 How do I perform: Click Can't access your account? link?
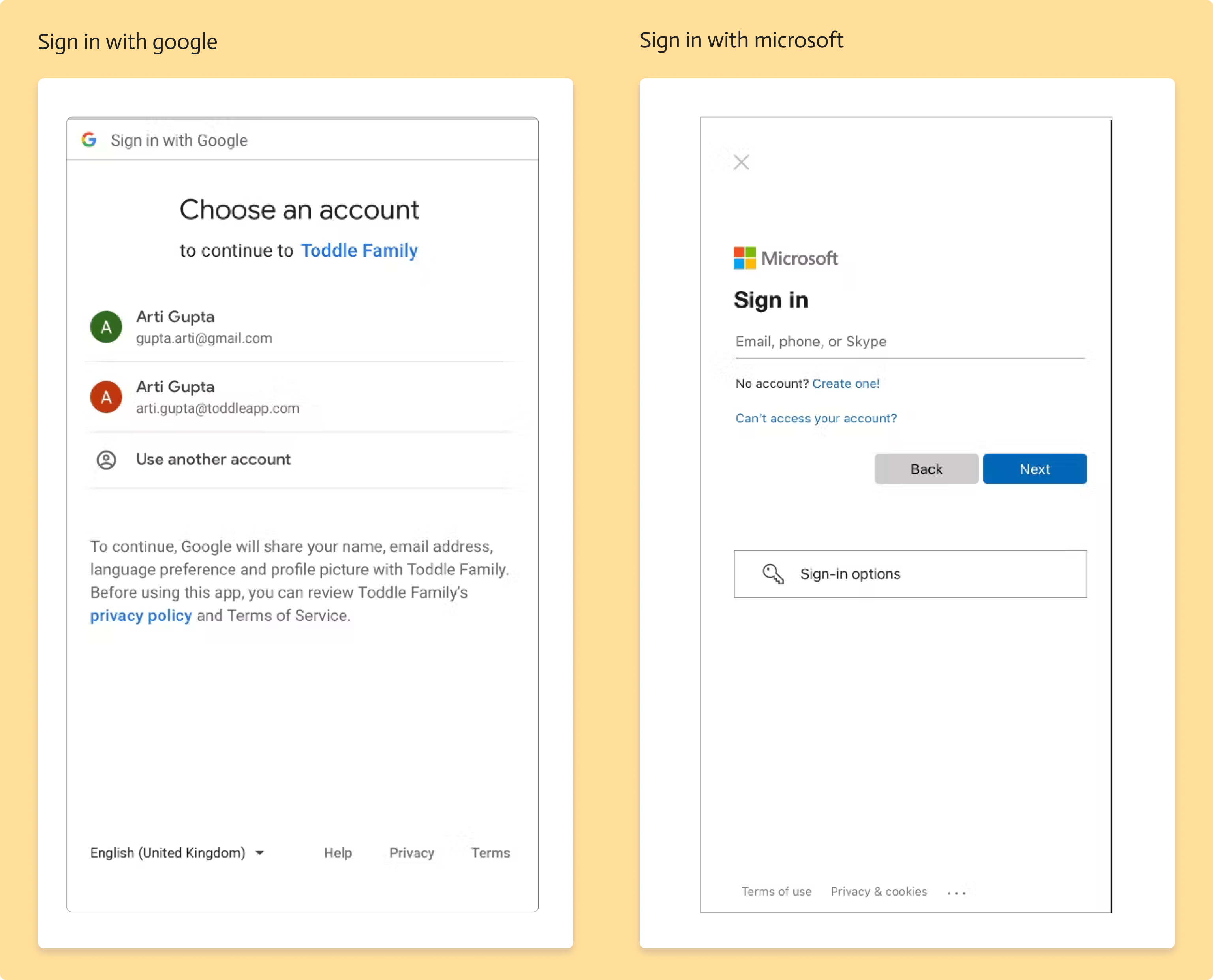816,418
